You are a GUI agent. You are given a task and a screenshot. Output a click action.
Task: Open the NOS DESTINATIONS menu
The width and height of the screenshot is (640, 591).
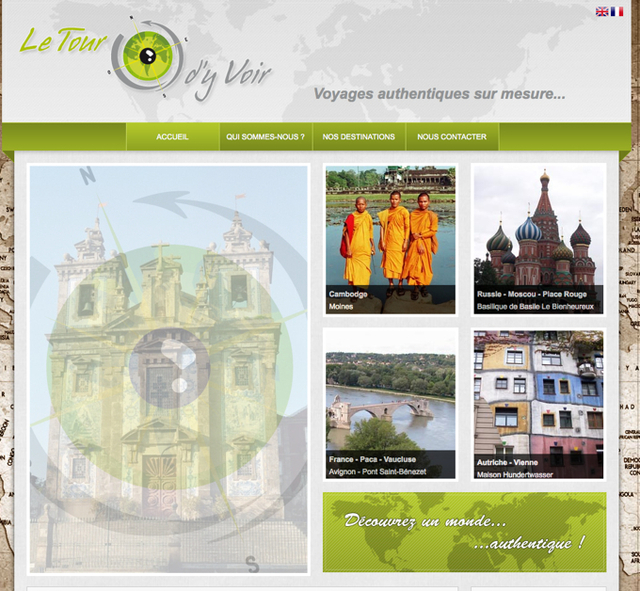[x=359, y=137]
